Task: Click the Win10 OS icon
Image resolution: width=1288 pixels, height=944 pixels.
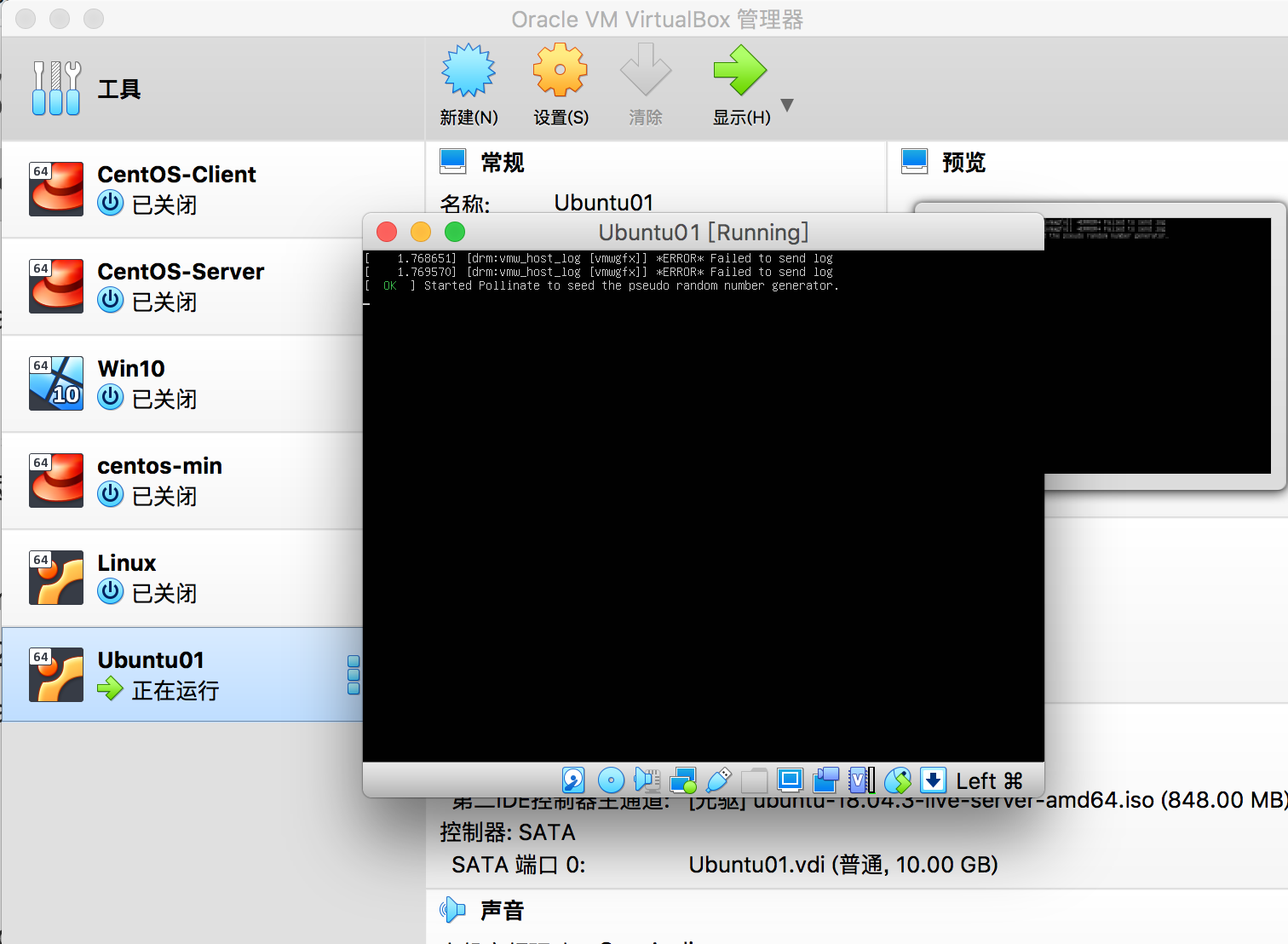Action: coord(56,383)
